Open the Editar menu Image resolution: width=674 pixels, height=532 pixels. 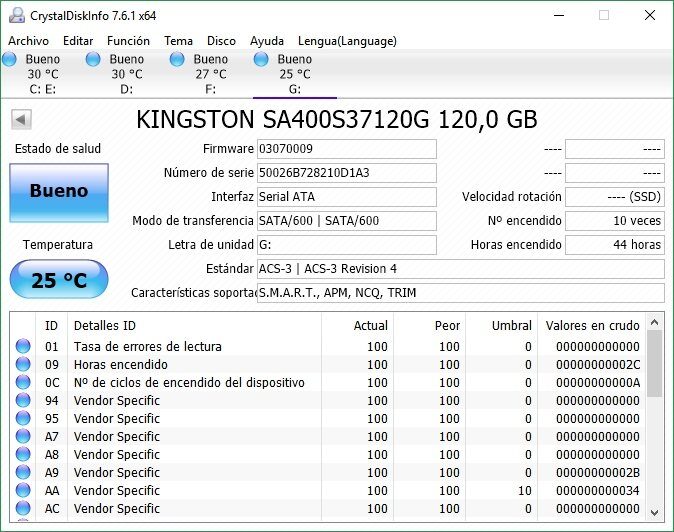coord(78,41)
